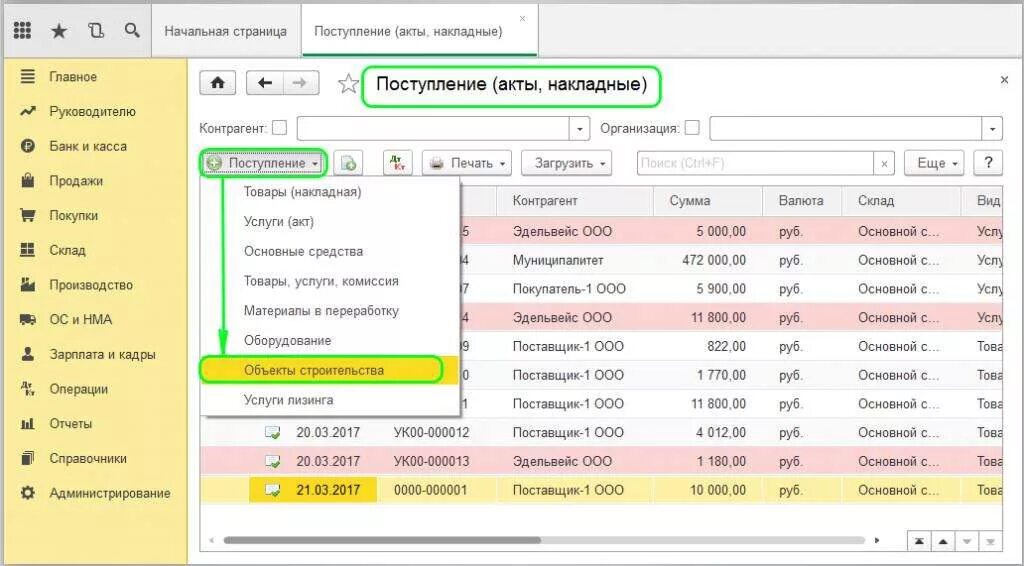Screen dimensions: 1024x566
Task: Open the Администрирование section
Action: (x=110, y=494)
